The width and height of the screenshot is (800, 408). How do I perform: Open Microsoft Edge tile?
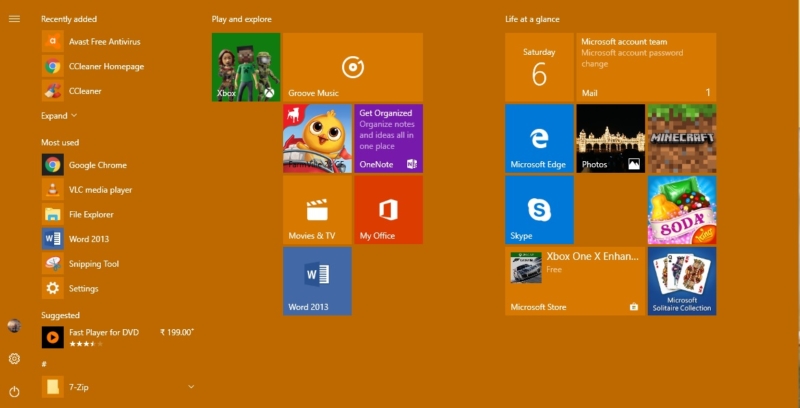tap(539, 138)
